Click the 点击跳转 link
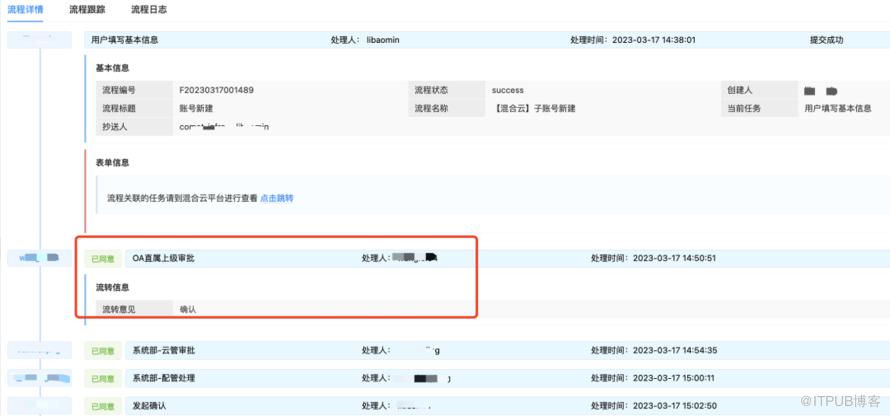 point(277,198)
